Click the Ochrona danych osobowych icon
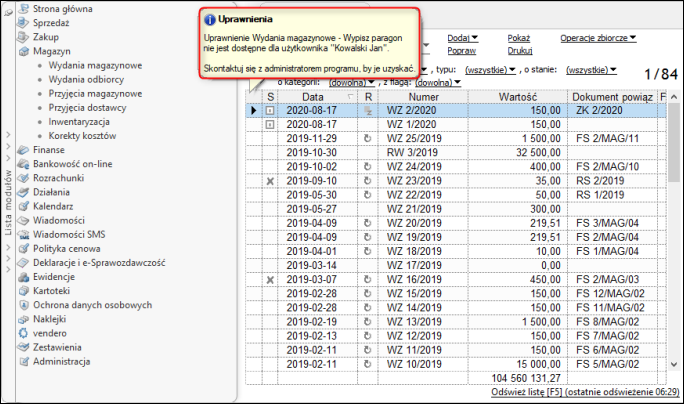The image size is (684, 404). [24, 305]
